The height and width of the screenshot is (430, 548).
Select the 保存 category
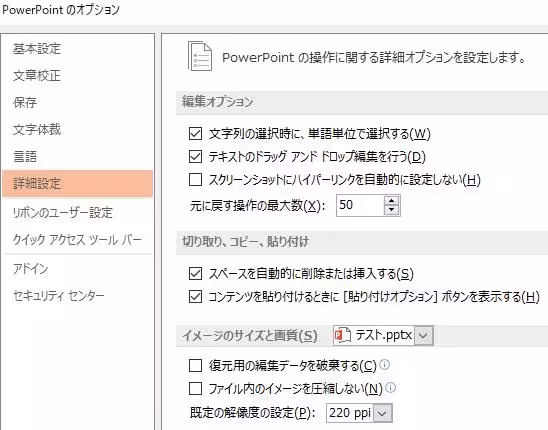pyautogui.click(x=25, y=102)
